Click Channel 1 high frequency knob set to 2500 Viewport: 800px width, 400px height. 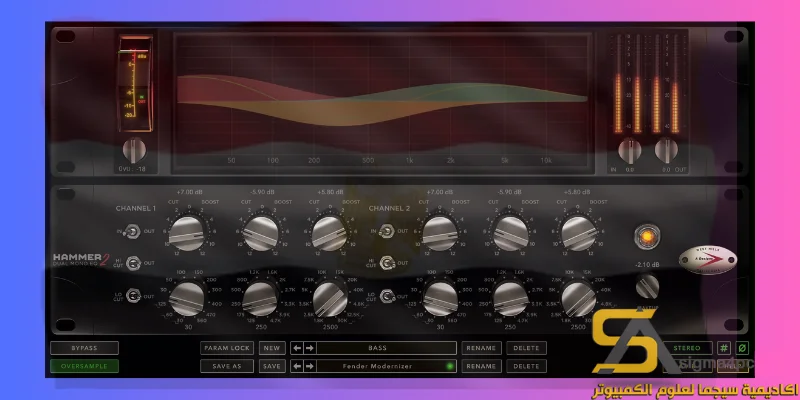click(330, 298)
